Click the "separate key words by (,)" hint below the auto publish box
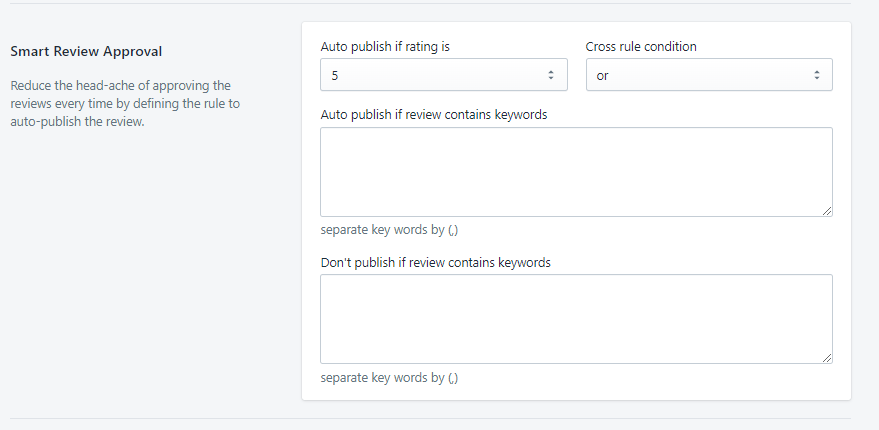 pyautogui.click(x=389, y=230)
